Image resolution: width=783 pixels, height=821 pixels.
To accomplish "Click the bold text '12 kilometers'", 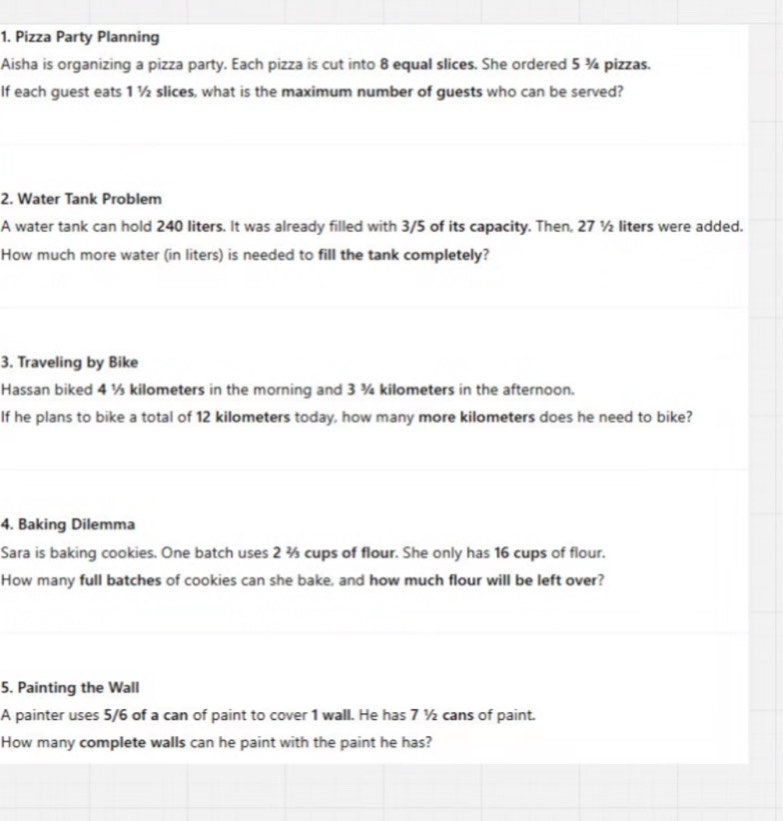I will pyautogui.click(x=243, y=417).
